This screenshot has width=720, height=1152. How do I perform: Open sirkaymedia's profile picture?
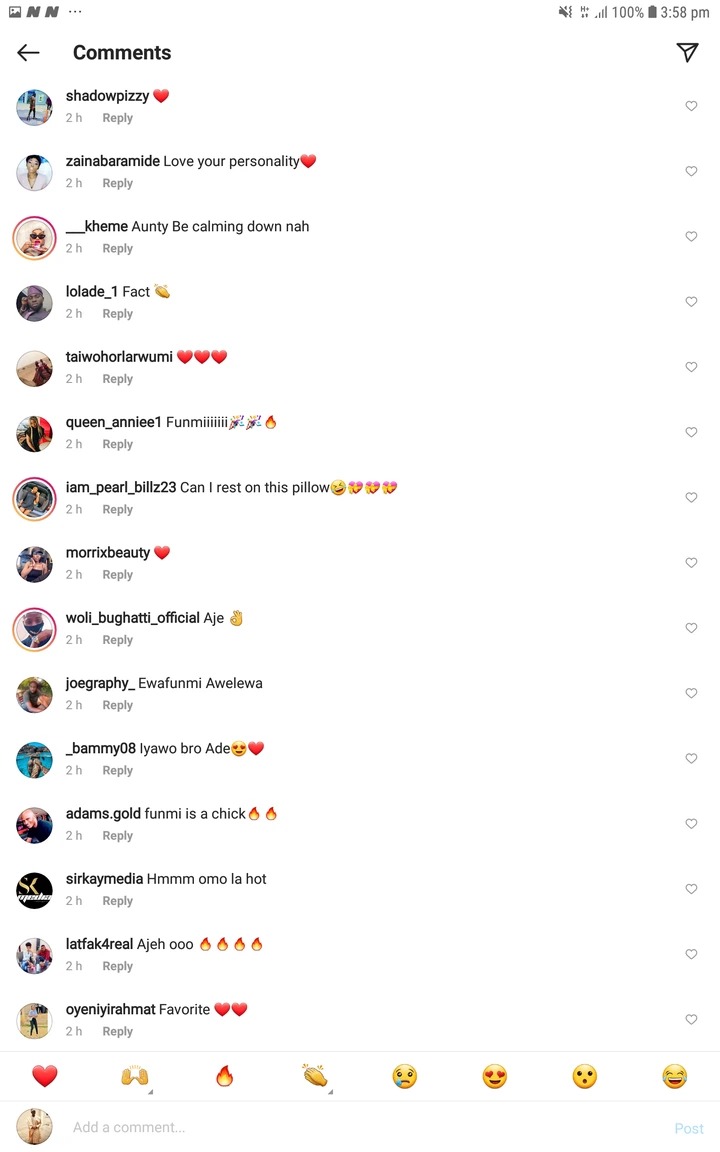point(35,890)
